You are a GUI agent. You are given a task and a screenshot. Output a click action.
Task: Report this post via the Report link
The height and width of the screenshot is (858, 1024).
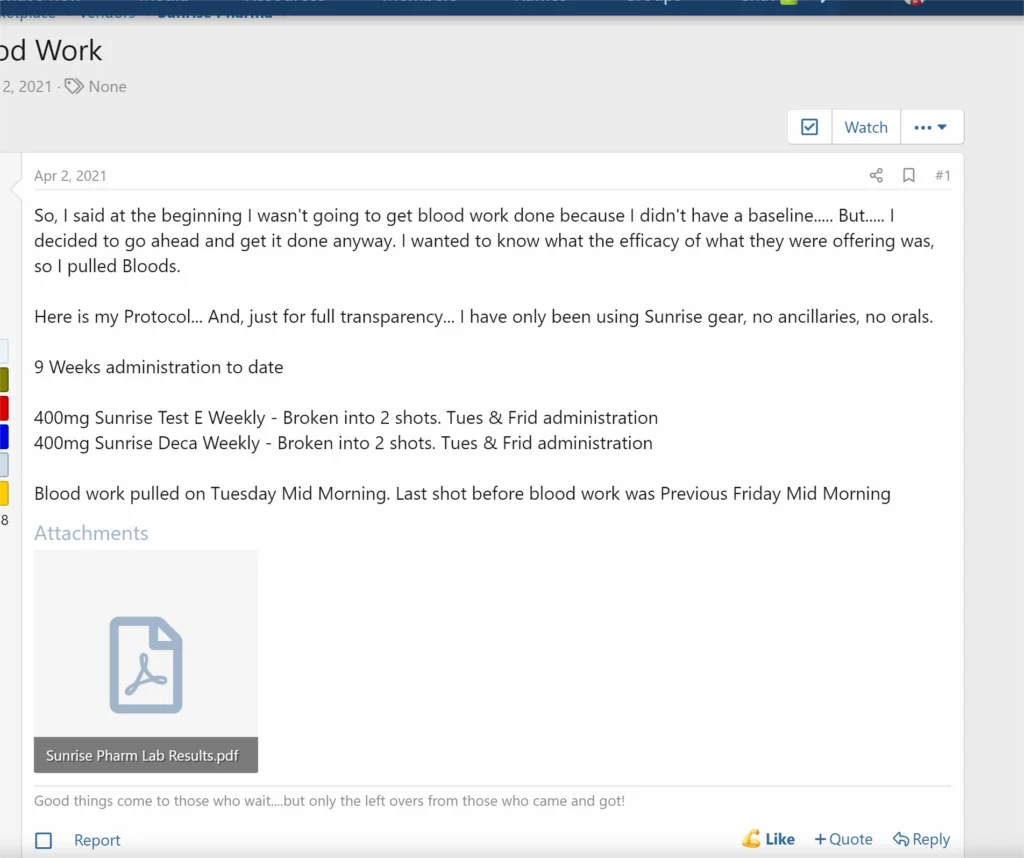tap(97, 841)
